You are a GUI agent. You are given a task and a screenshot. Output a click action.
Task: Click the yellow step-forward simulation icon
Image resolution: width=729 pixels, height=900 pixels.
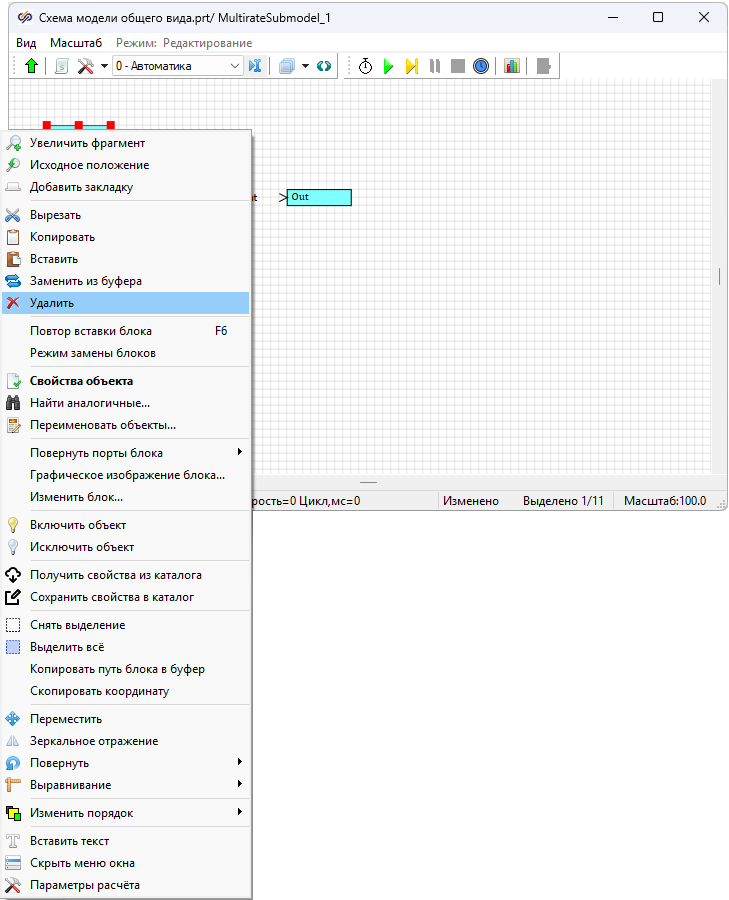(411, 66)
